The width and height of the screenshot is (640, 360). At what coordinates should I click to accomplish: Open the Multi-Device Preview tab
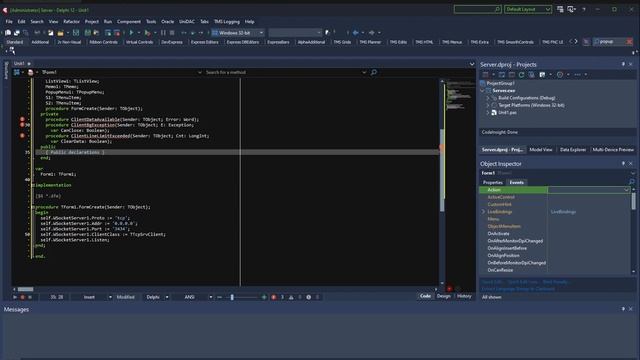613,150
